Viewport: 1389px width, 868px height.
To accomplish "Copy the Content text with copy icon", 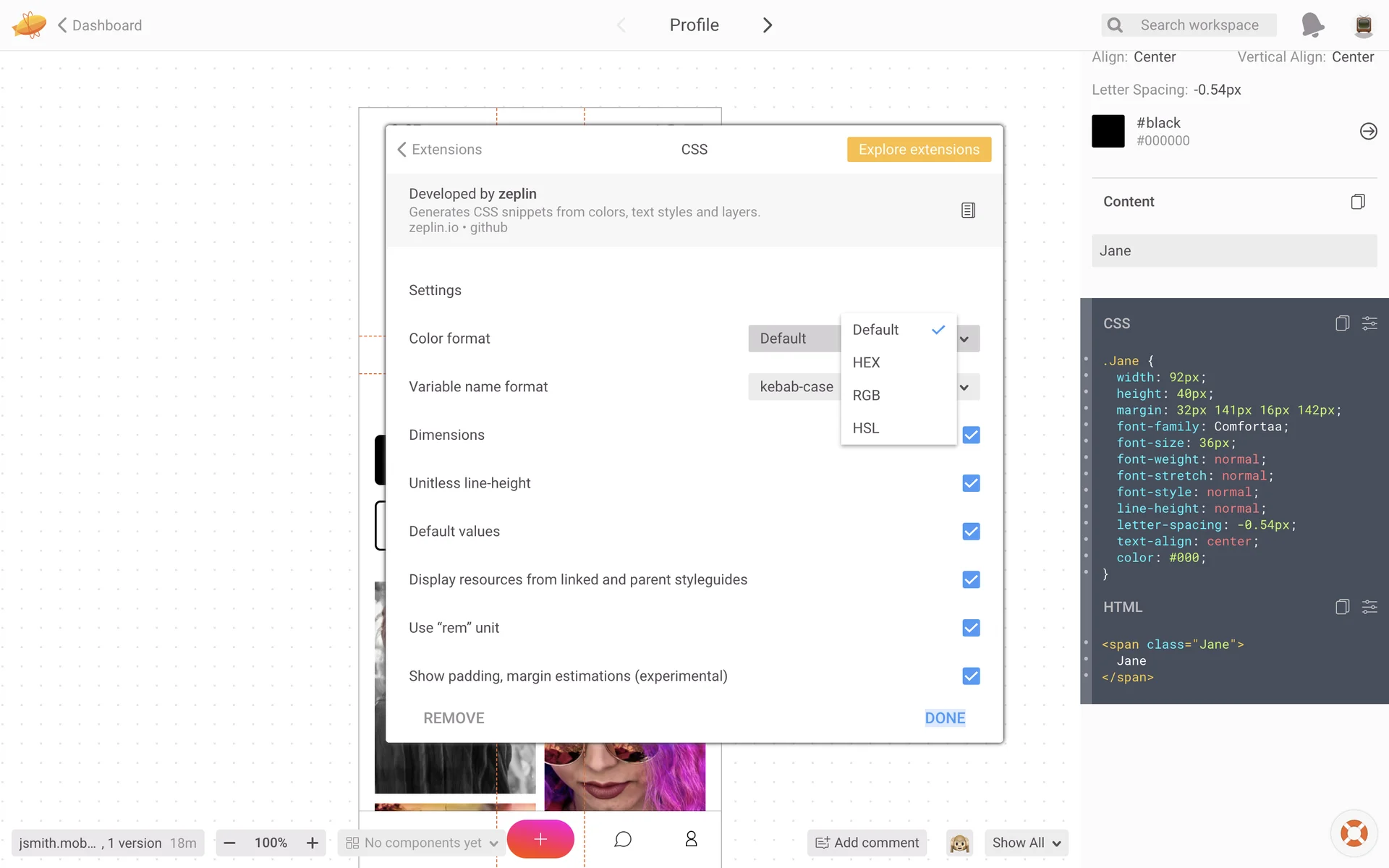I will 1357,202.
